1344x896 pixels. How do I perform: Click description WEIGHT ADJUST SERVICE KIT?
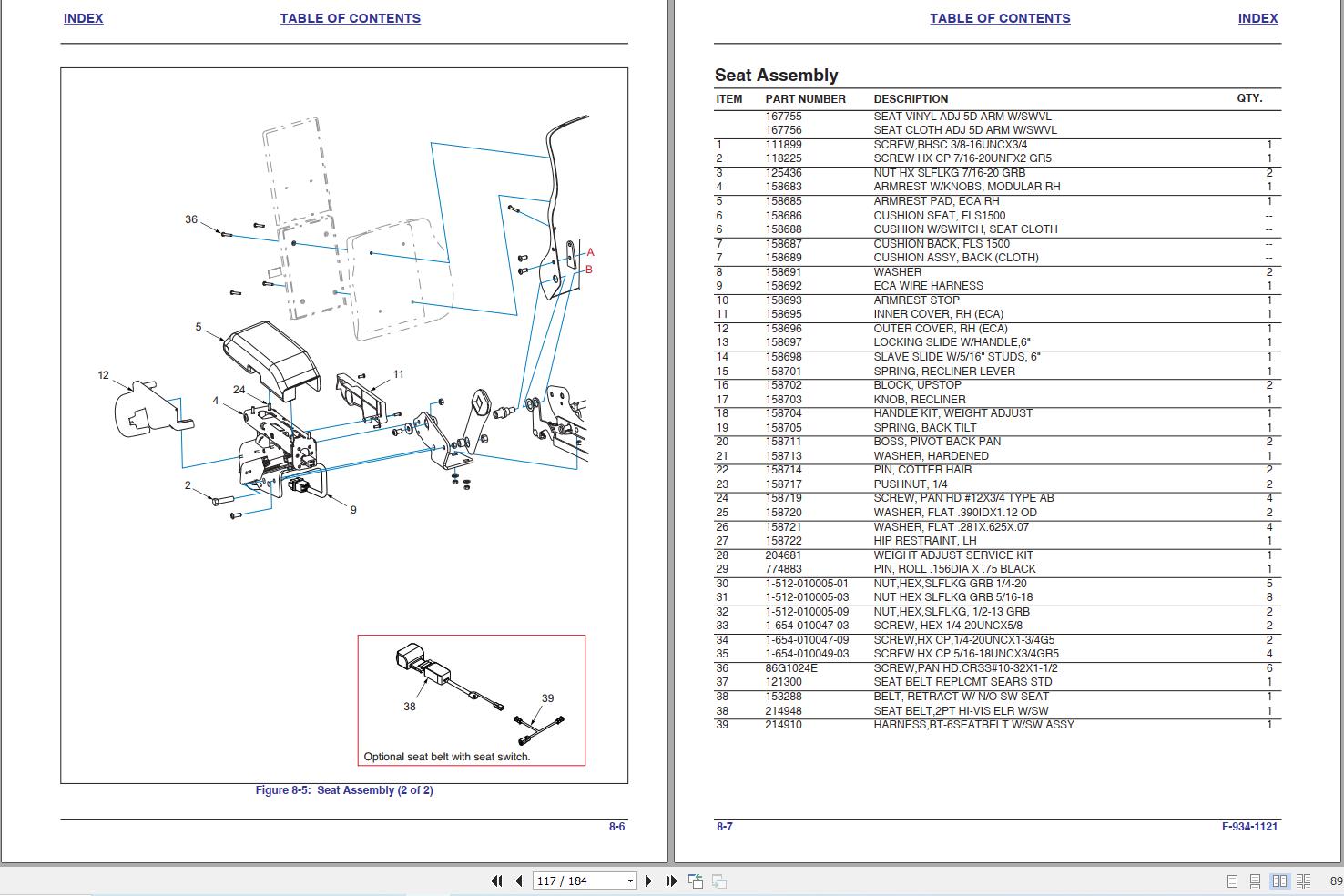[x=953, y=555]
